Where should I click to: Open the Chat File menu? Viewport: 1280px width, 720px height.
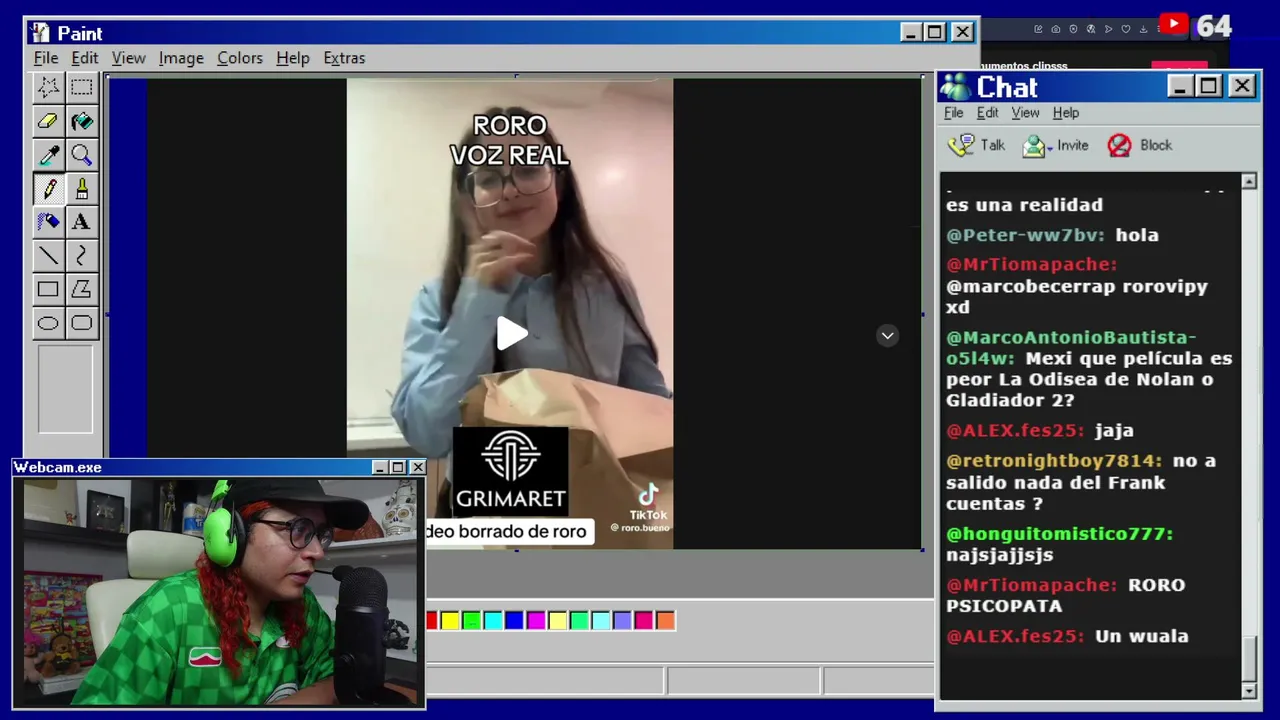tap(954, 113)
